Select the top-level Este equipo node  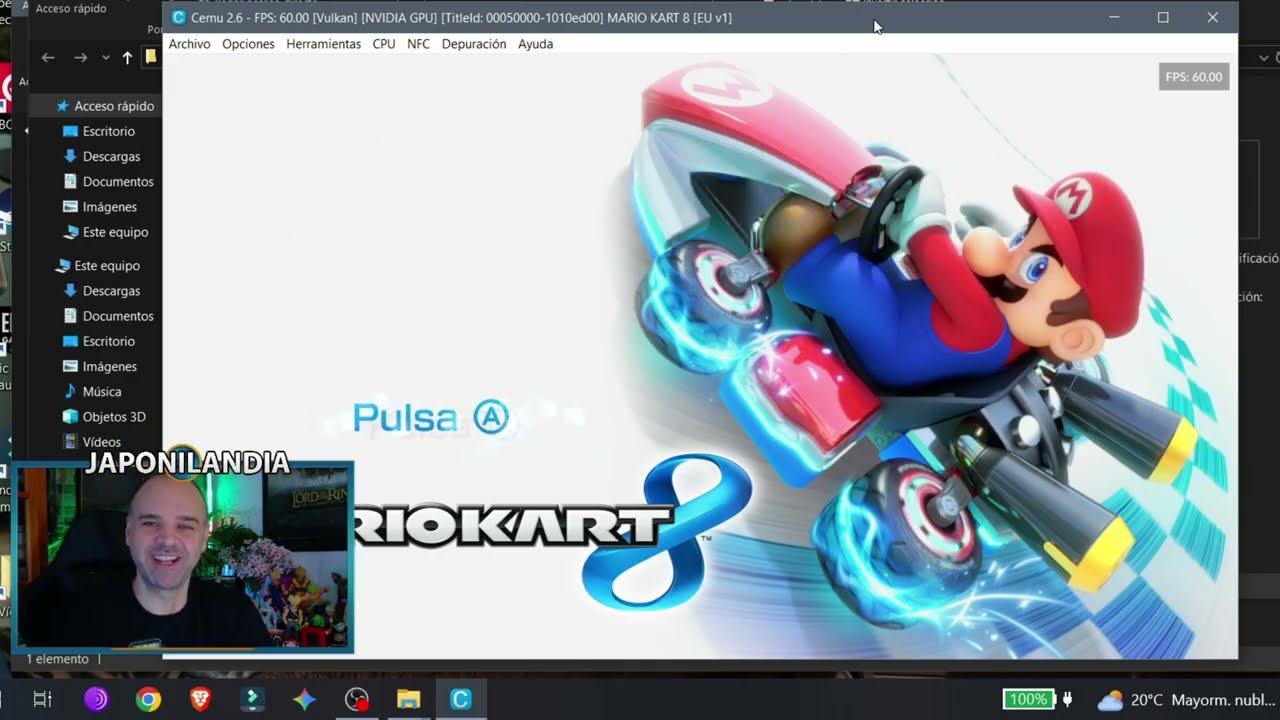[x=96, y=266]
